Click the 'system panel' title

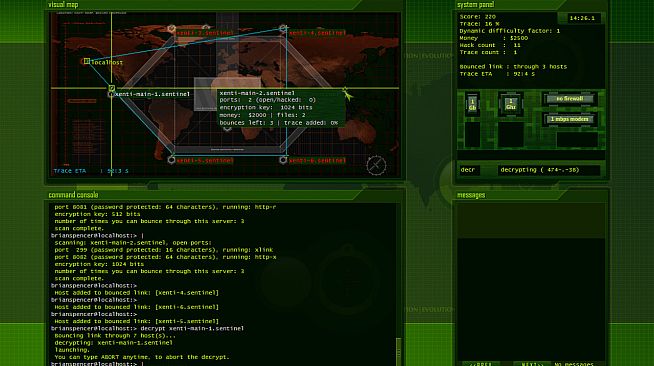coord(475,5)
